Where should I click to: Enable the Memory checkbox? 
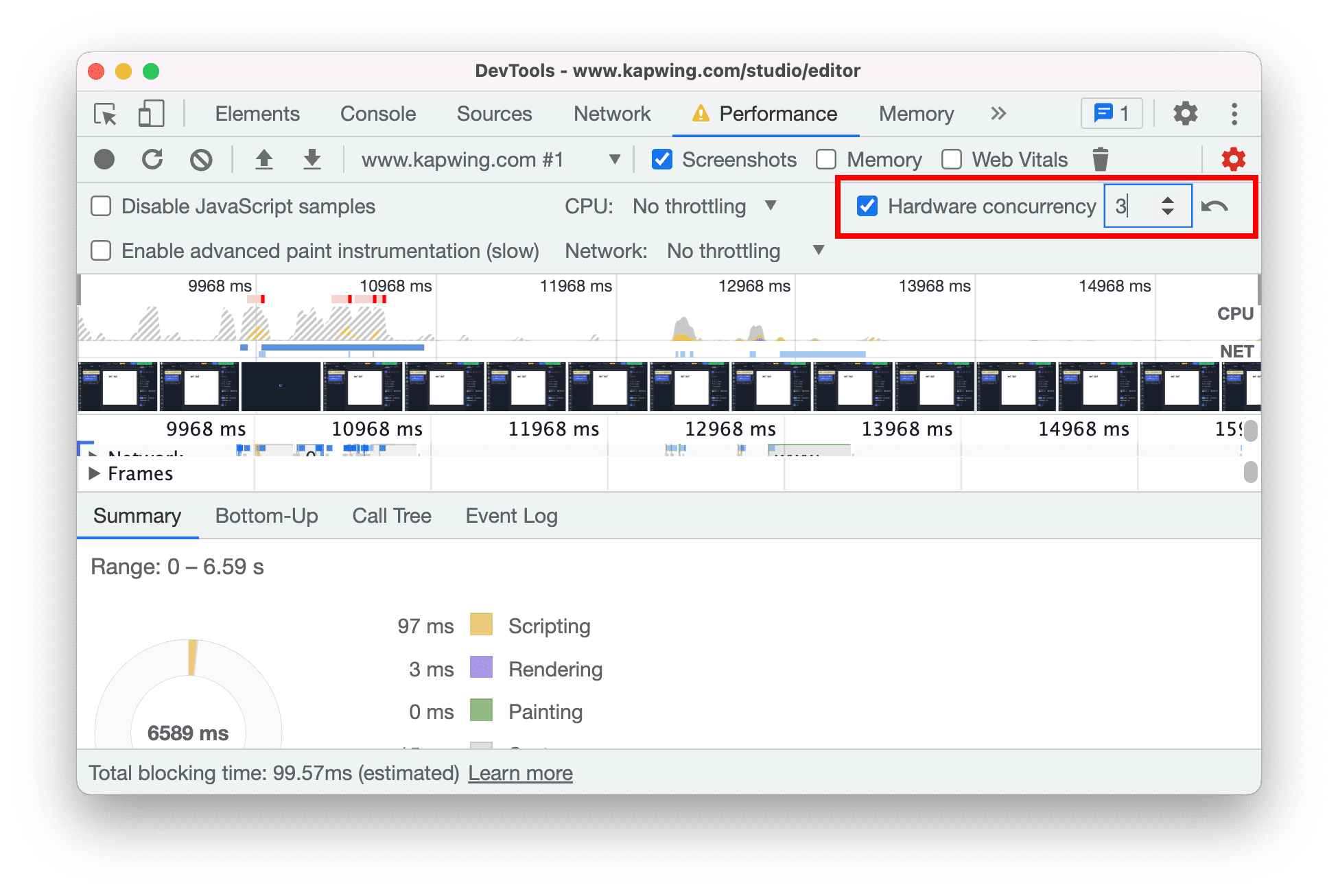(x=830, y=157)
